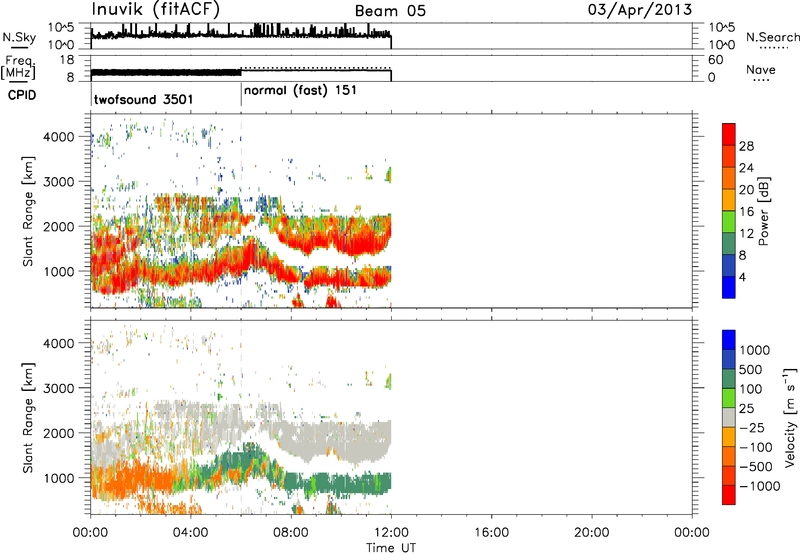800x554 pixels.
Task: Select the "twofsound 3501" CPID entry
Action: coord(143,99)
